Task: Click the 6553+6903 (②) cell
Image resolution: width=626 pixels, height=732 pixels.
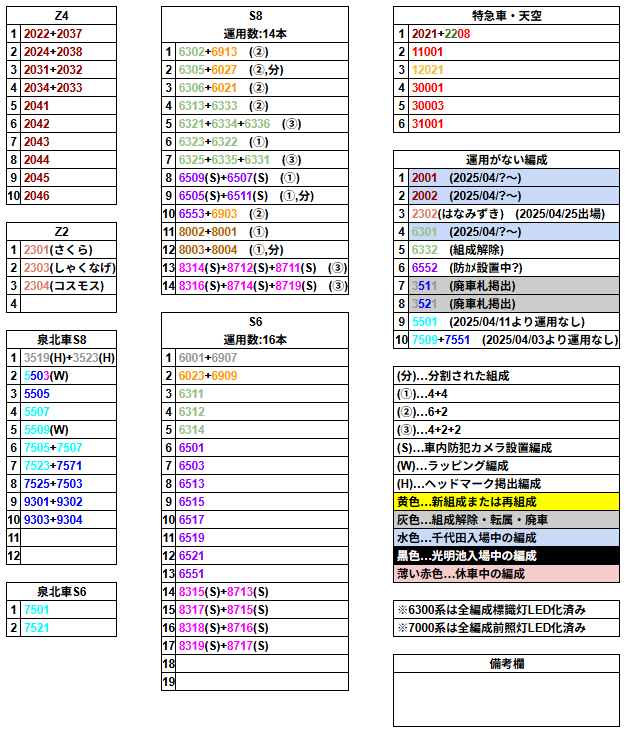Action: (262, 214)
